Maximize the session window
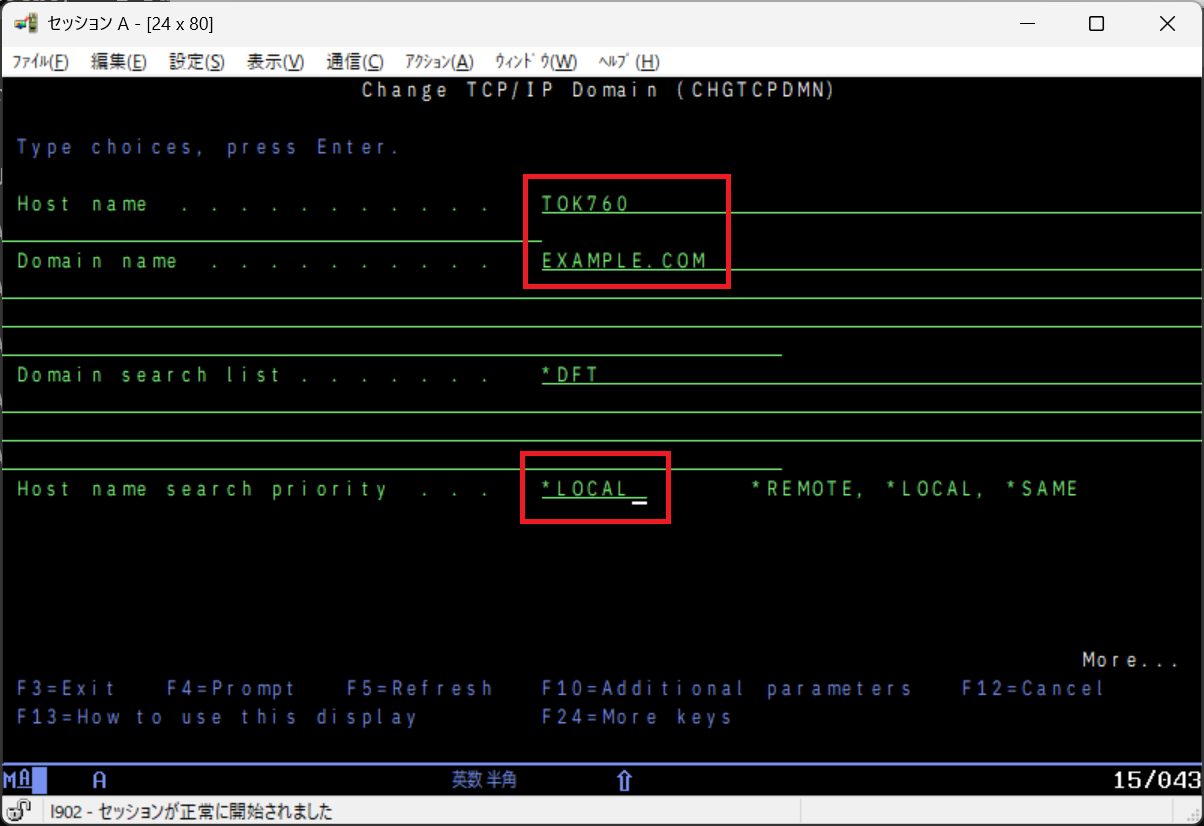Image resolution: width=1204 pixels, height=826 pixels. tap(1097, 24)
